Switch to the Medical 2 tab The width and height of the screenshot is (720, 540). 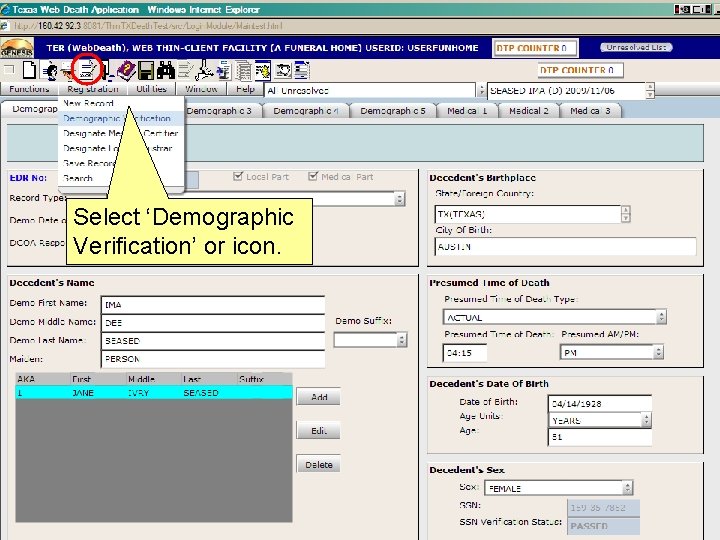point(529,111)
